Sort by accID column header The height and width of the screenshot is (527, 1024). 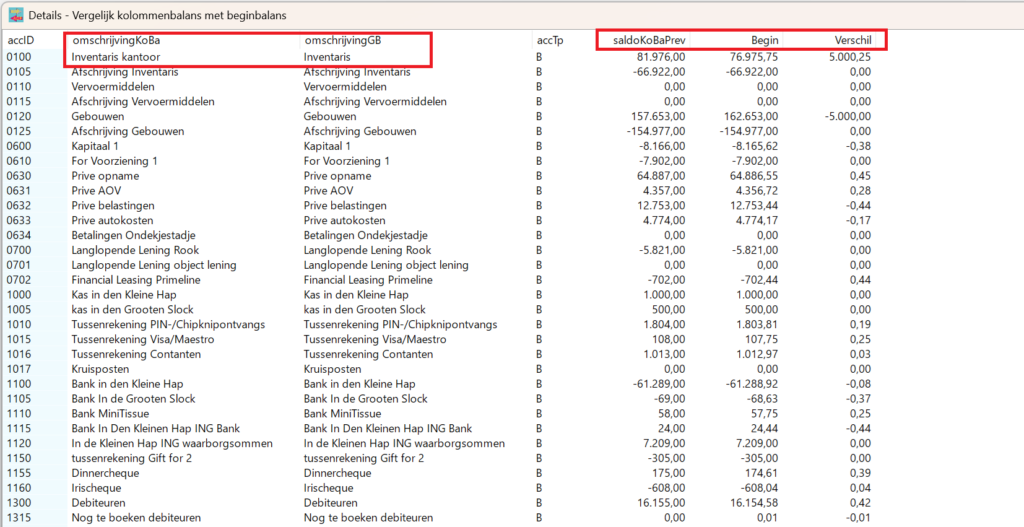[x=20, y=40]
